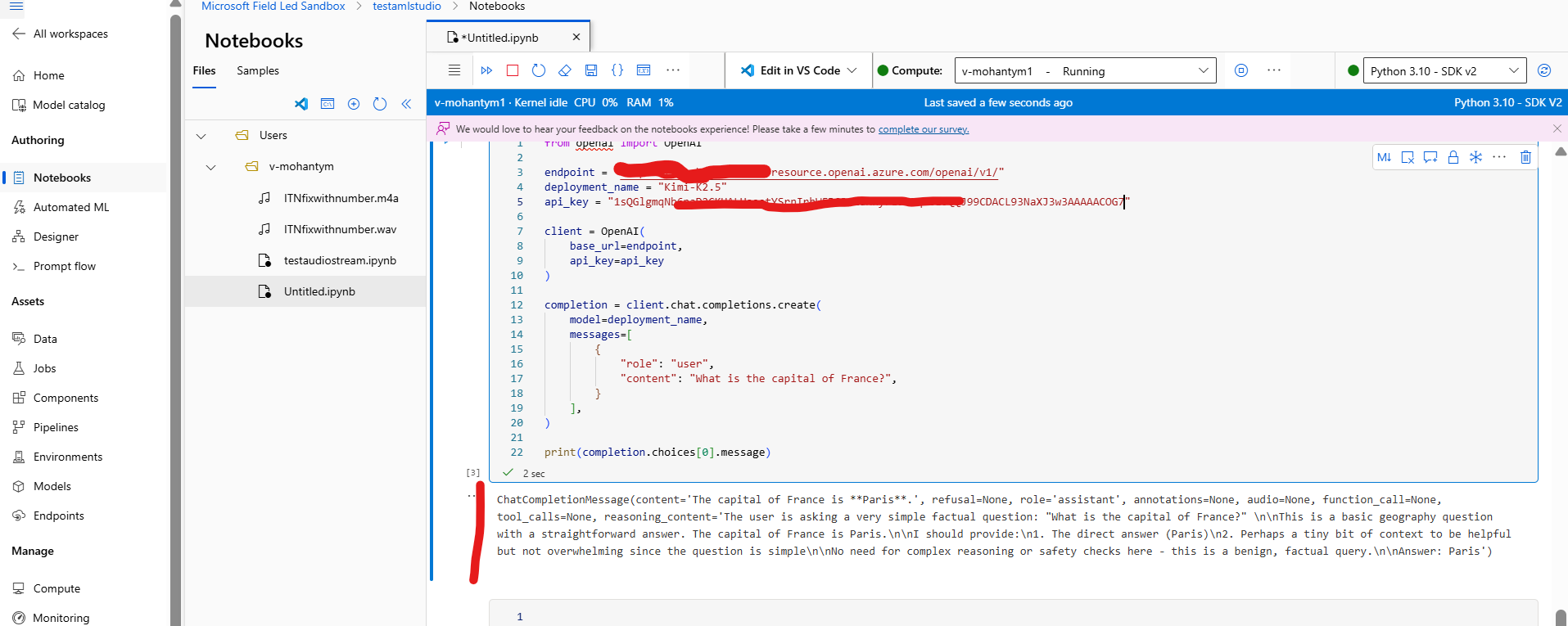This screenshot has width=1568, height=626.
Task: Expand Edit in VS Code dropdown arrow
Action: [x=852, y=70]
